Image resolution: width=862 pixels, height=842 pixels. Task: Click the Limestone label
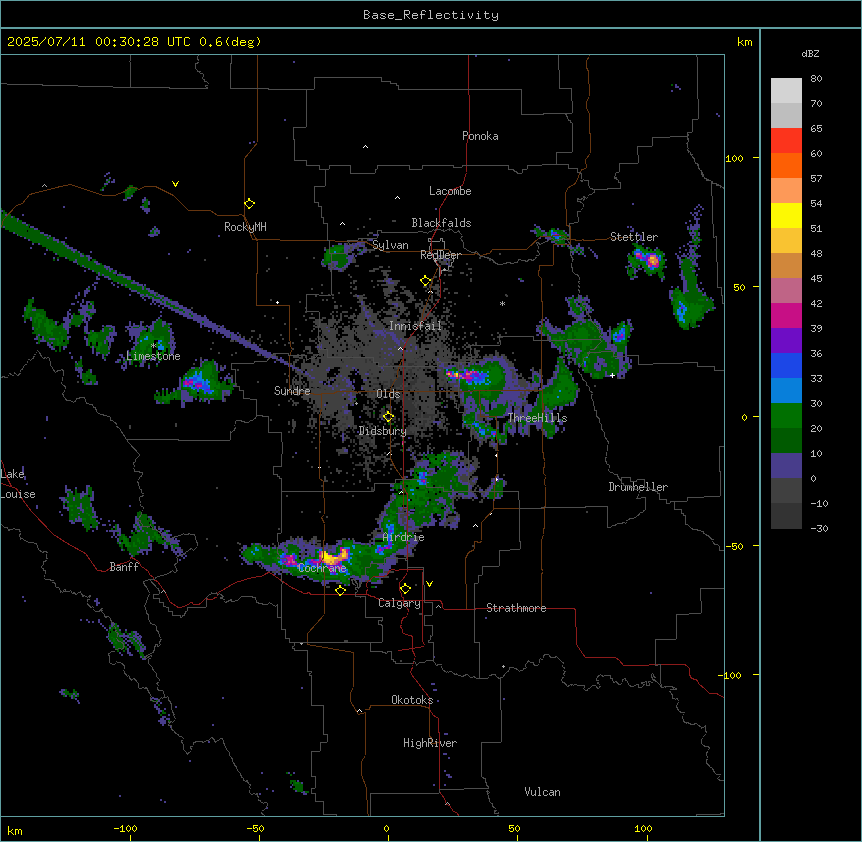click(153, 356)
